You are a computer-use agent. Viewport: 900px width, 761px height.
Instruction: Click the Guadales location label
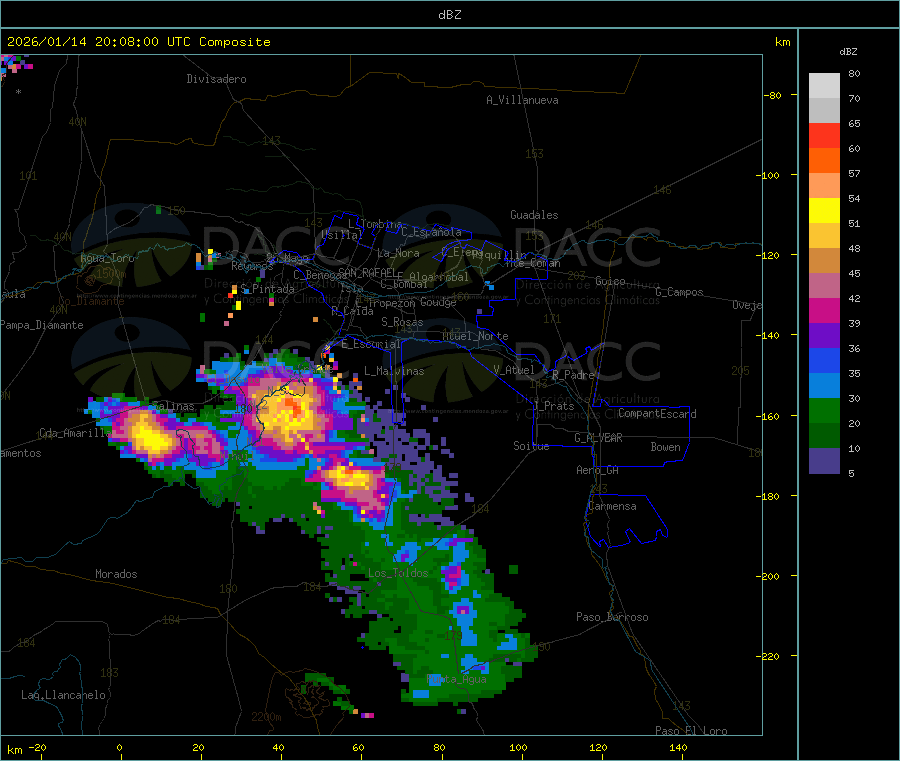pos(534,215)
